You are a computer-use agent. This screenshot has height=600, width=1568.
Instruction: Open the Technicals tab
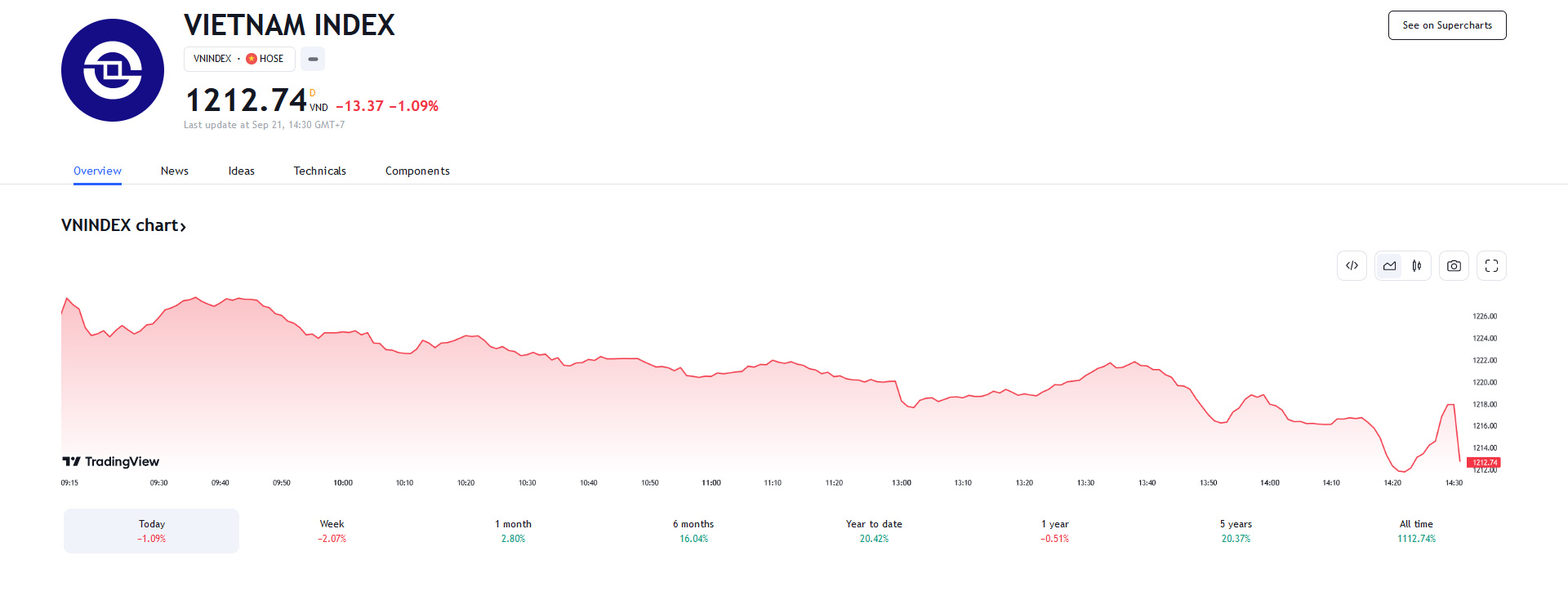click(x=320, y=171)
